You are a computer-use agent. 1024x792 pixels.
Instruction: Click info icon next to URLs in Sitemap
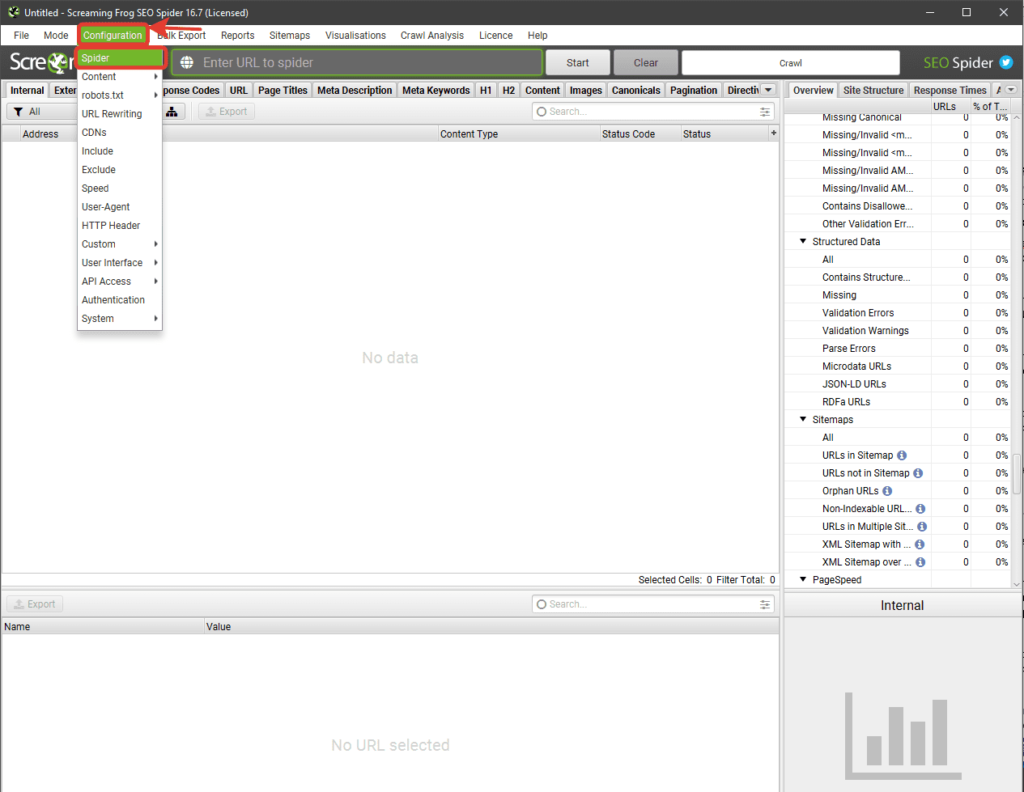pos(902,455)
